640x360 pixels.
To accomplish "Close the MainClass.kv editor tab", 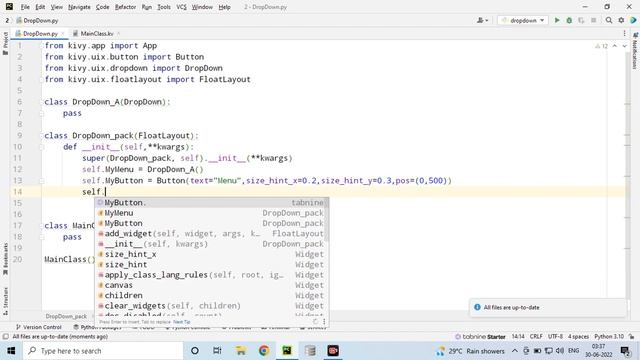I will coord(118,33).
